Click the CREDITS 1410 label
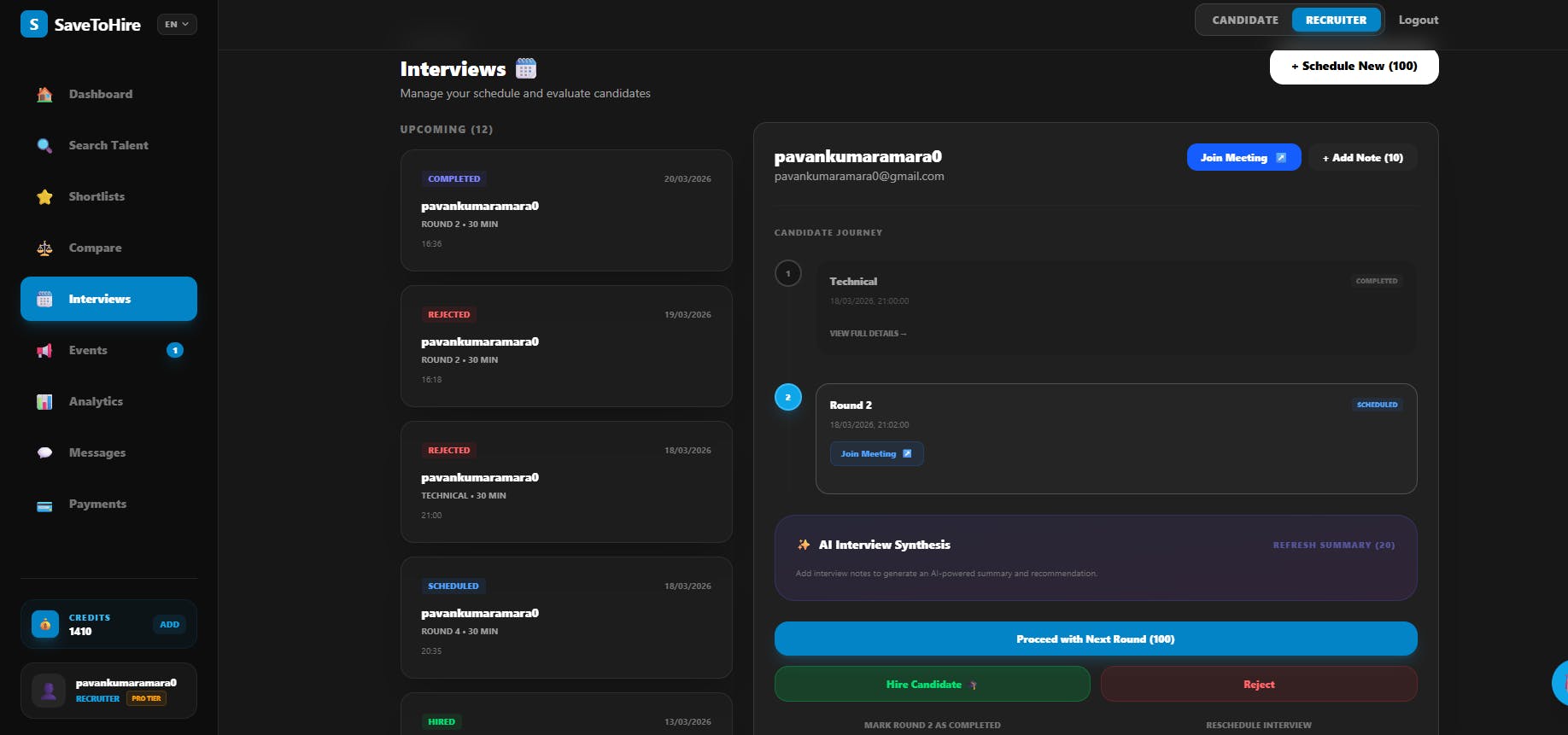Image resolution: width=1568 pixels, height=735 pixels. (90, 624)
